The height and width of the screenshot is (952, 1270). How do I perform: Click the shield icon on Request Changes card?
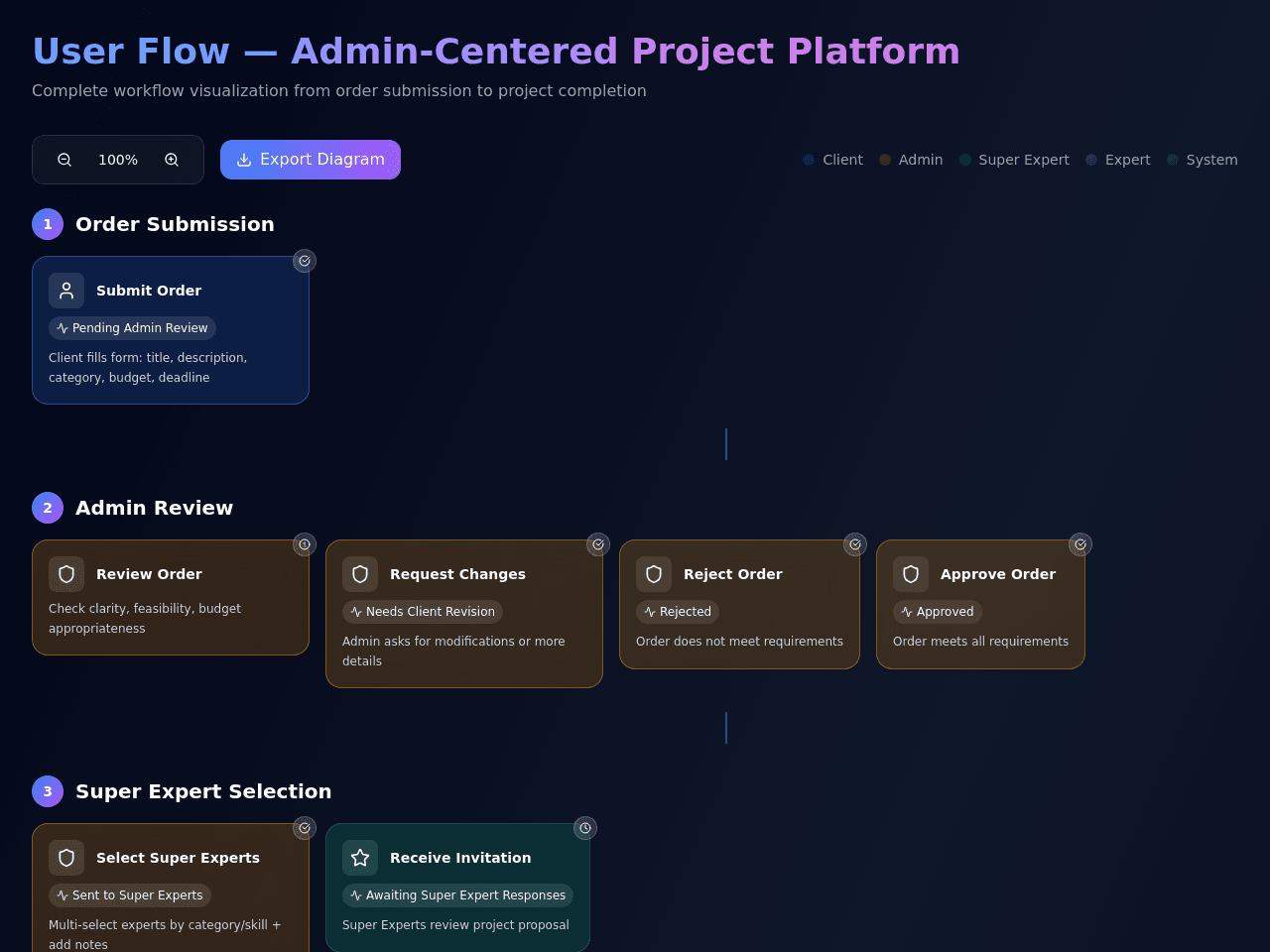click(360, 574)
